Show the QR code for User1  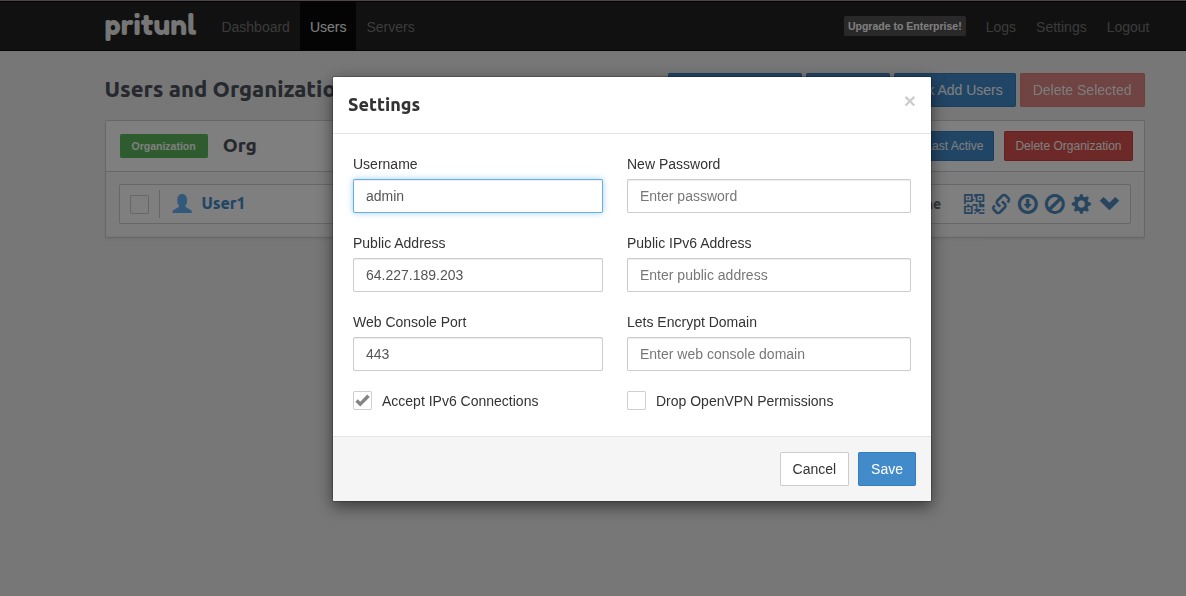[x=974, y=204]
